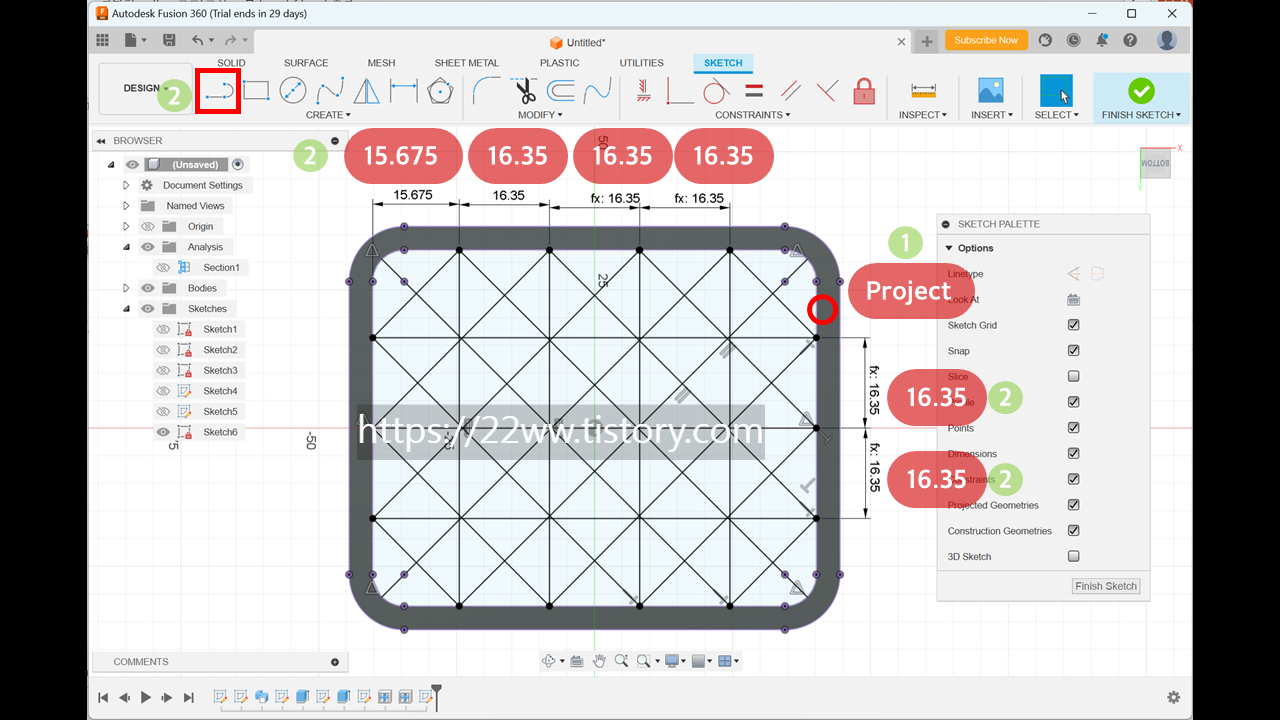The width and height of the screenshot is (1280, 720).
Task: Switch to the SHEET METAL tab
Action: [466, 63]
